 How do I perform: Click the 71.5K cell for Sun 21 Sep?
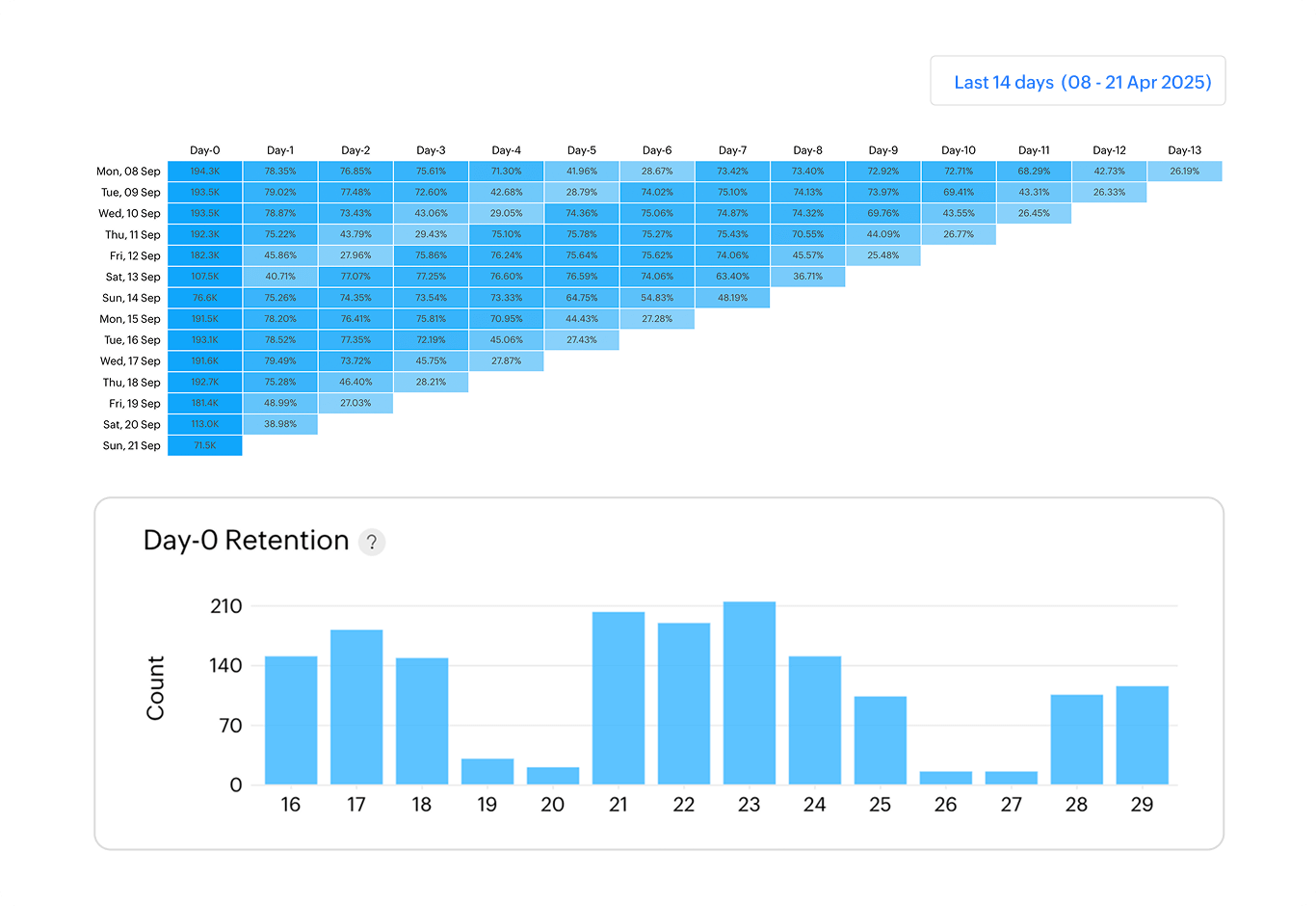click(205, 445)
